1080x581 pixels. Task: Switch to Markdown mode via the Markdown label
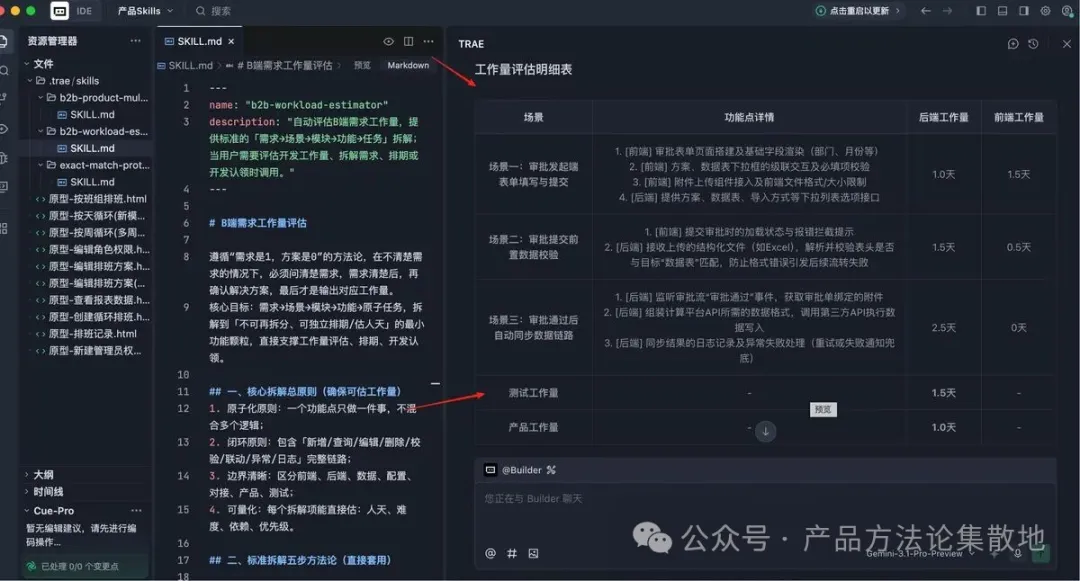pos(409,64)
